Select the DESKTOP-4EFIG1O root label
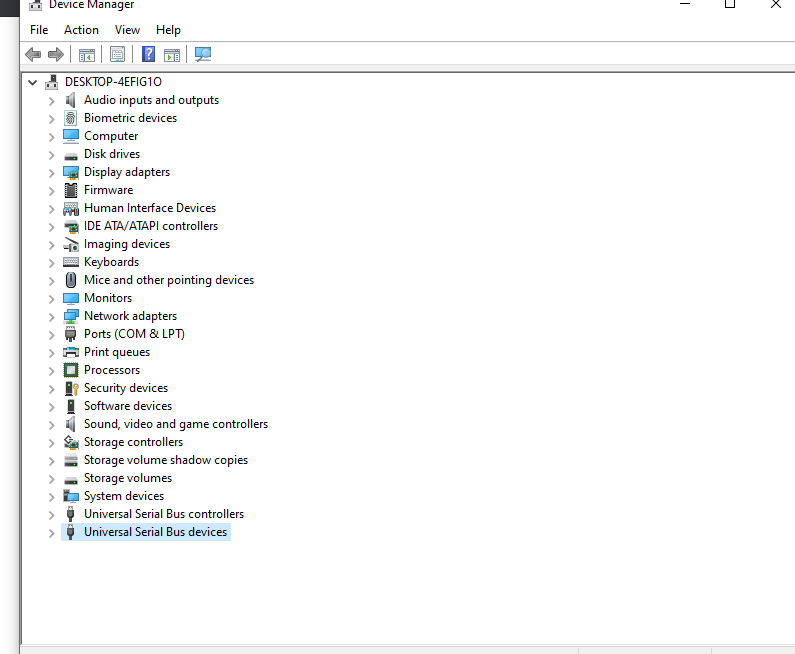This screenshot has height=654, width=795. (113, 82)
